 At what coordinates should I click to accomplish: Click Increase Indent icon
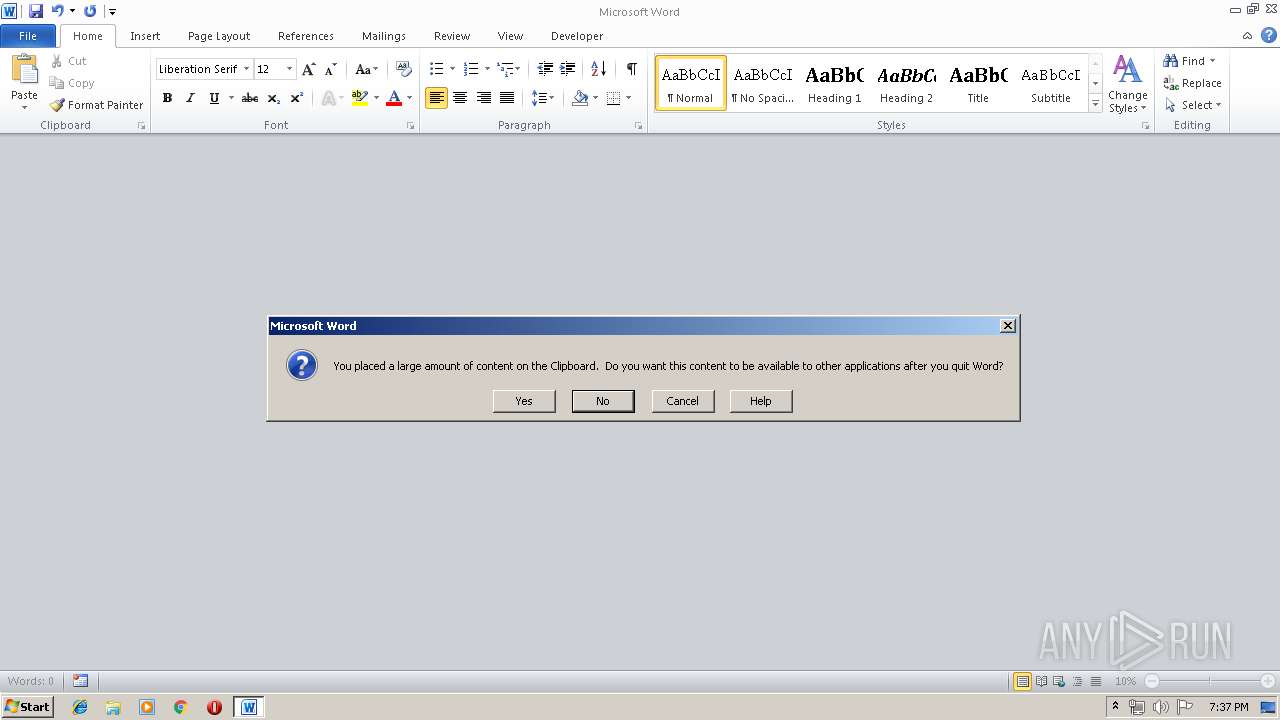coord(567,69)
